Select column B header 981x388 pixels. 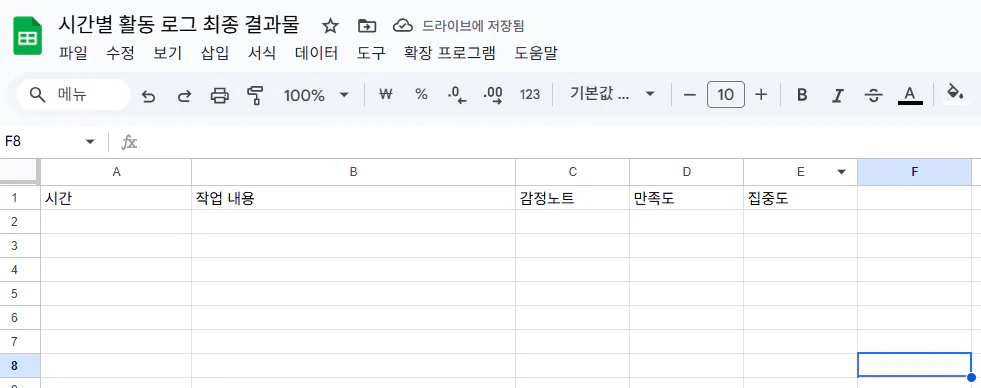pos(353,172)
